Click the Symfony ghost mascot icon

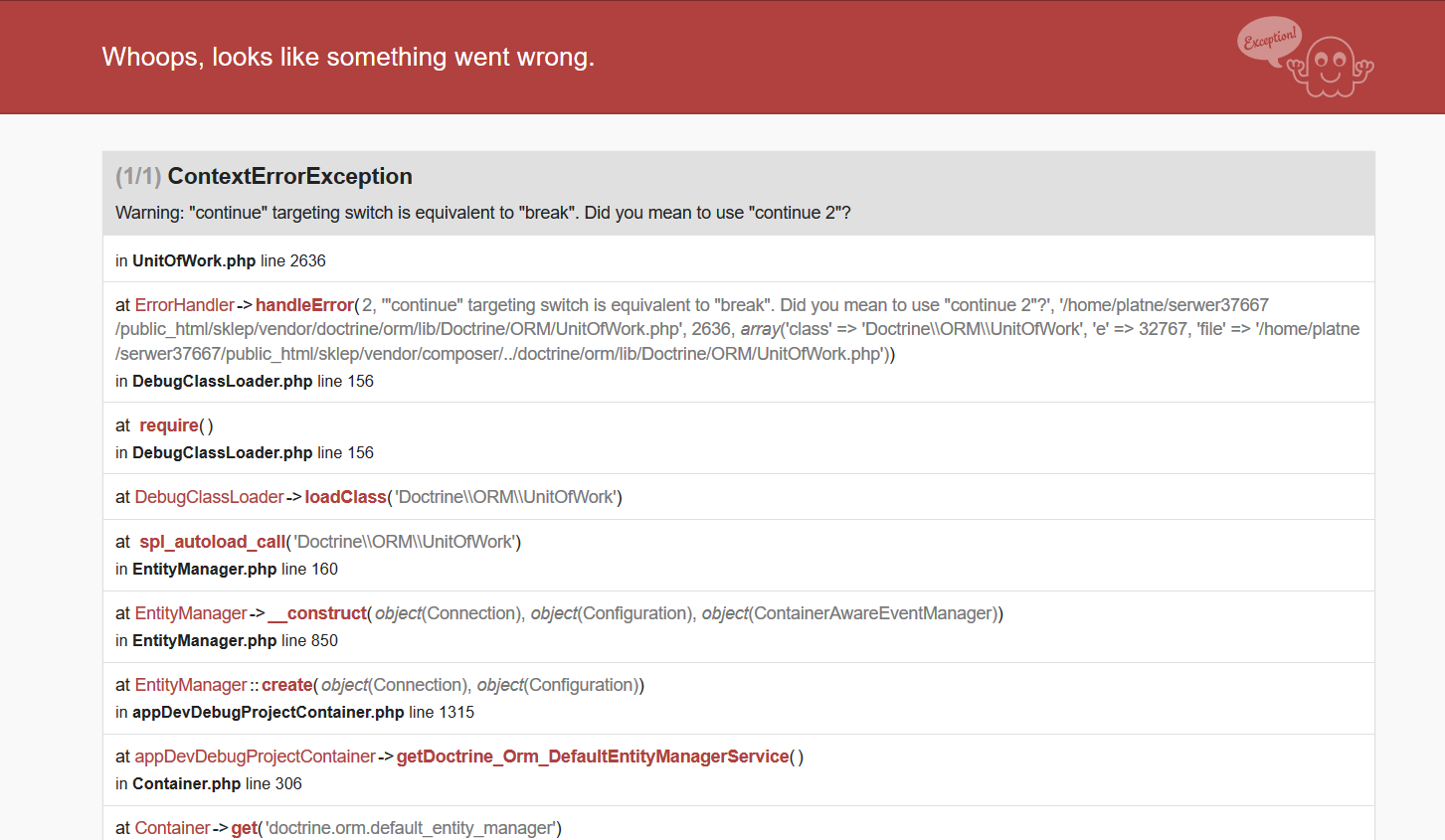point(1331,68)
